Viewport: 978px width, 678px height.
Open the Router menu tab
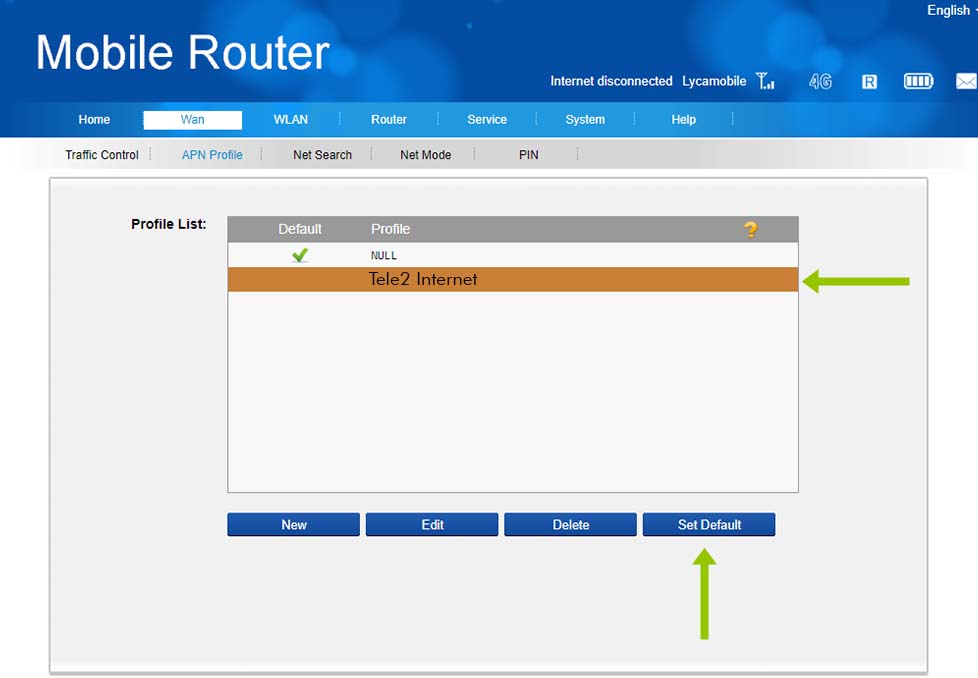tap(389, 120)
